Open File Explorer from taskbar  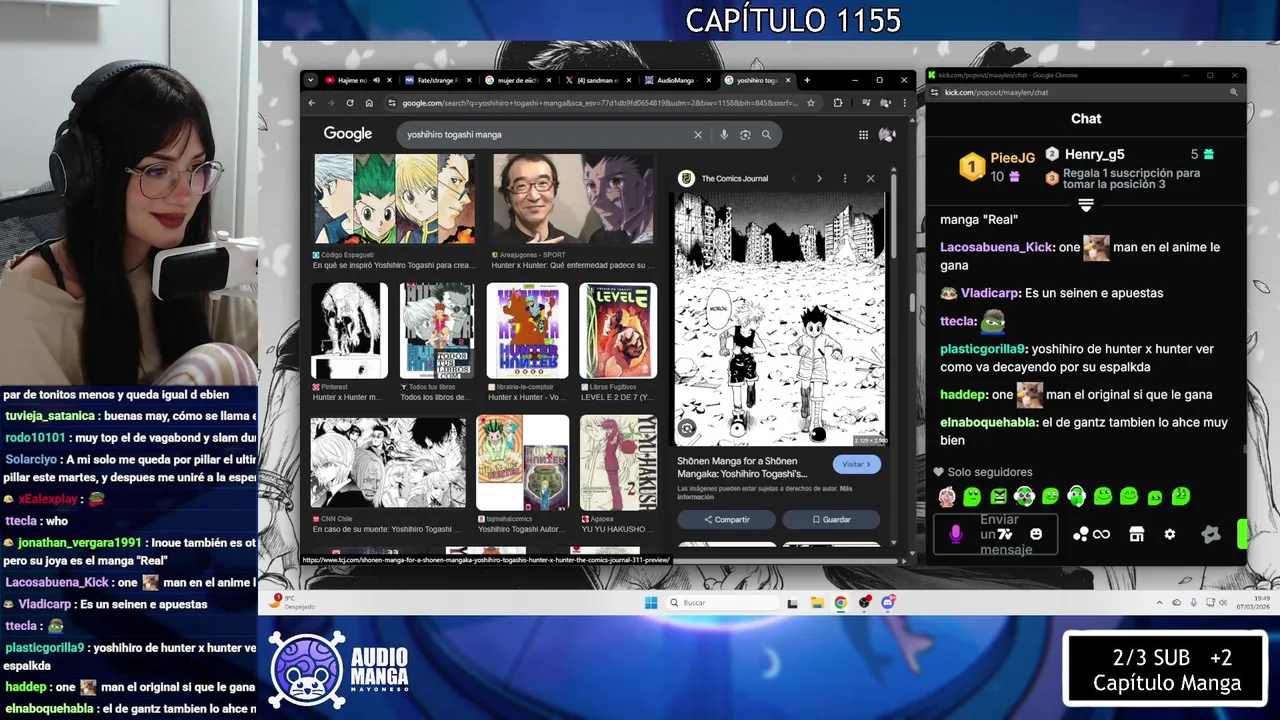pos(817,603)
